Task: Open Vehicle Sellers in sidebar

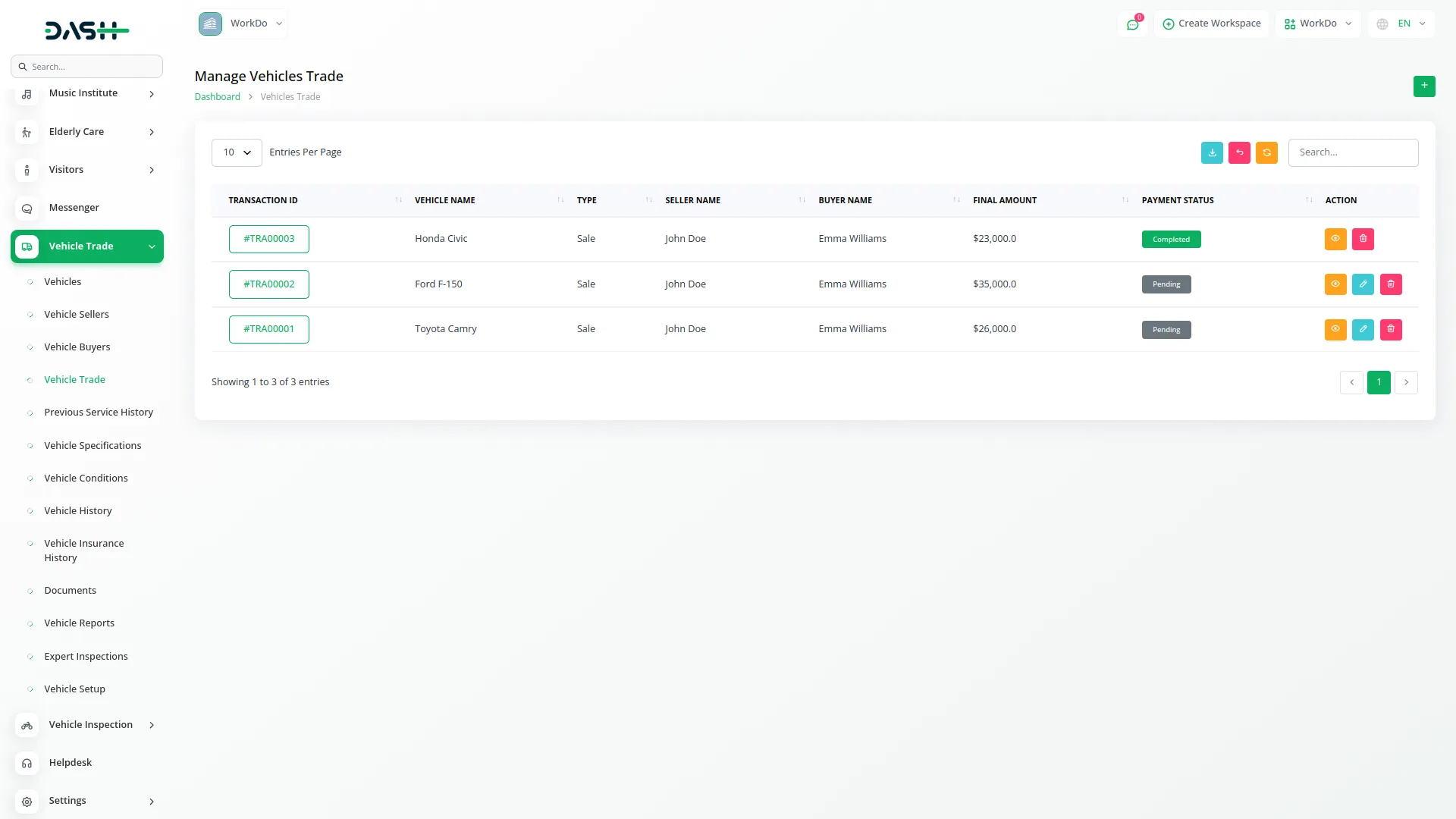Action: point(76,314)
